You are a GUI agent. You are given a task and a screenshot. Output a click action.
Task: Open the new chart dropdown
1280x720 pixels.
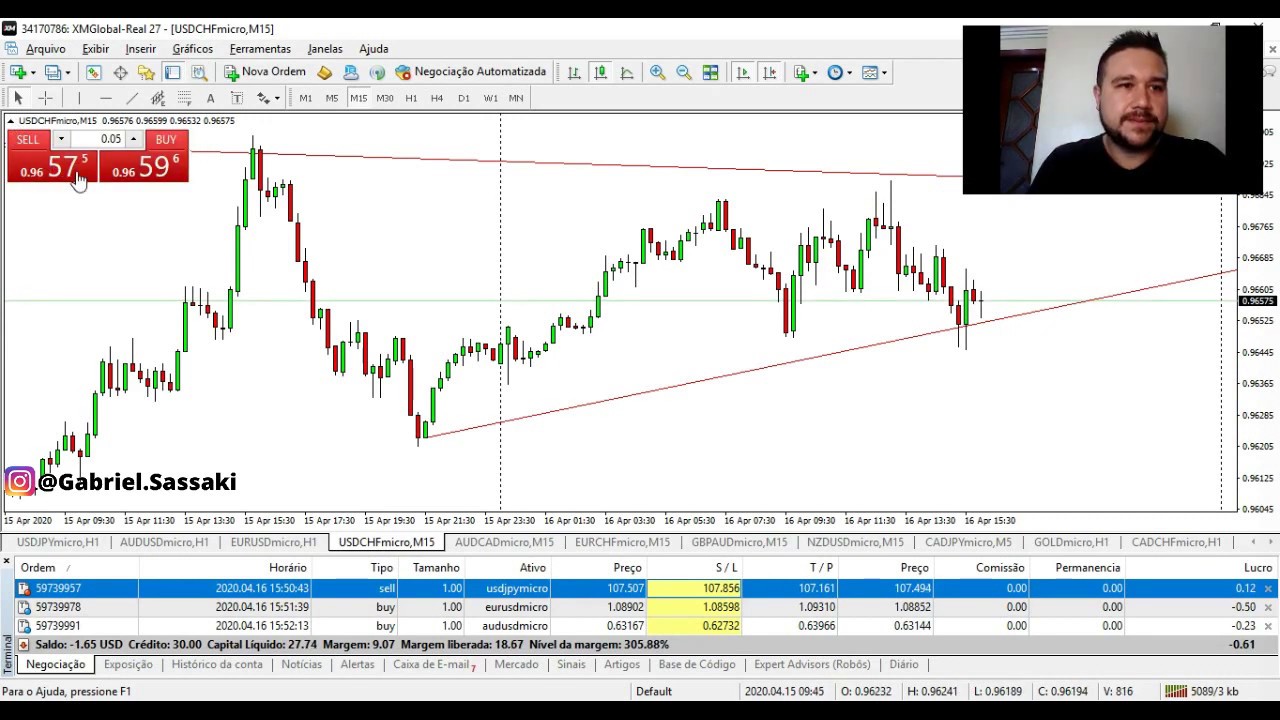tap(22, 72)
